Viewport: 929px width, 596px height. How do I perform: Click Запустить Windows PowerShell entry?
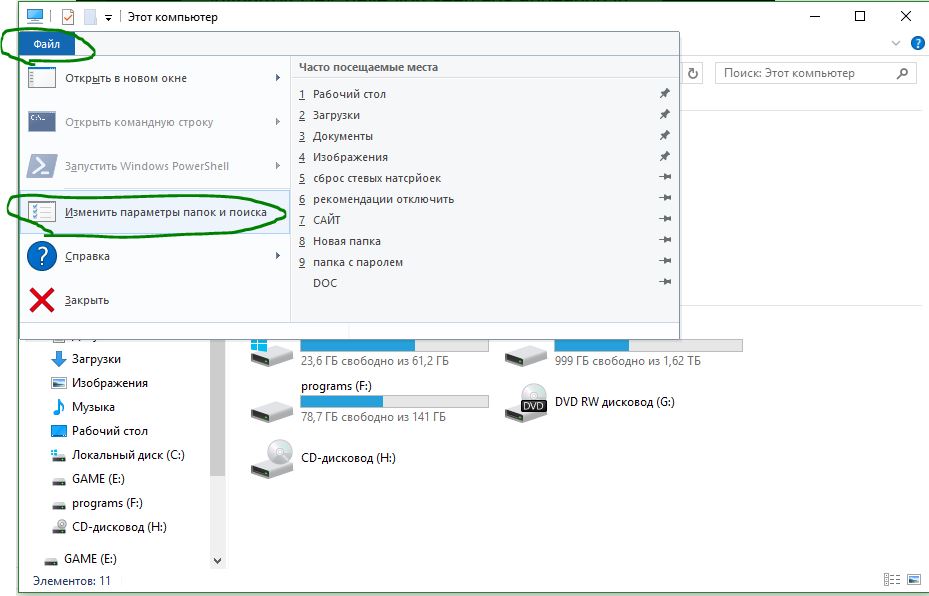pyautogui.click(x=154, y=166)
